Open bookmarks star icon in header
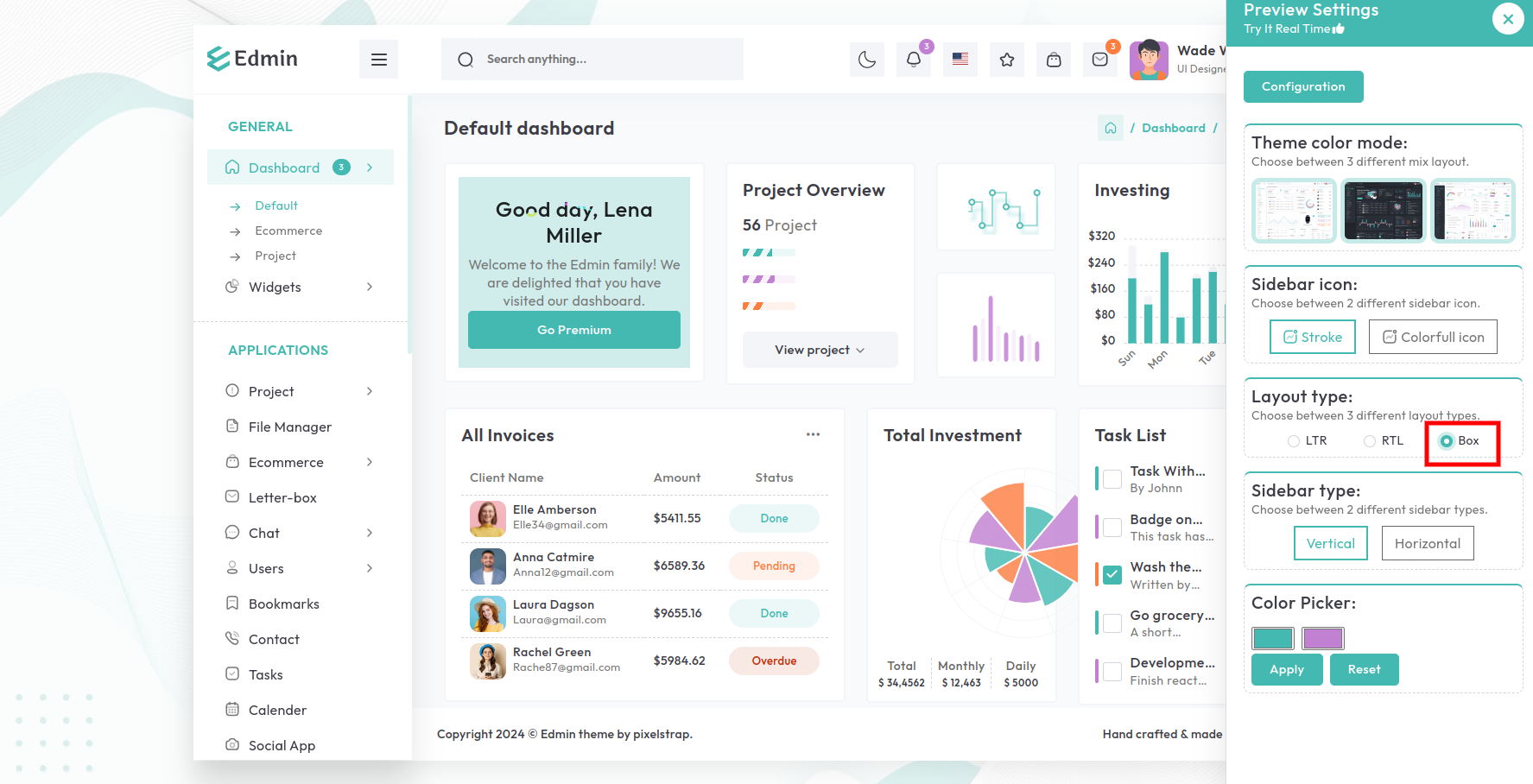Viewport: 1533px width, 784px height. click(1007, 60)
